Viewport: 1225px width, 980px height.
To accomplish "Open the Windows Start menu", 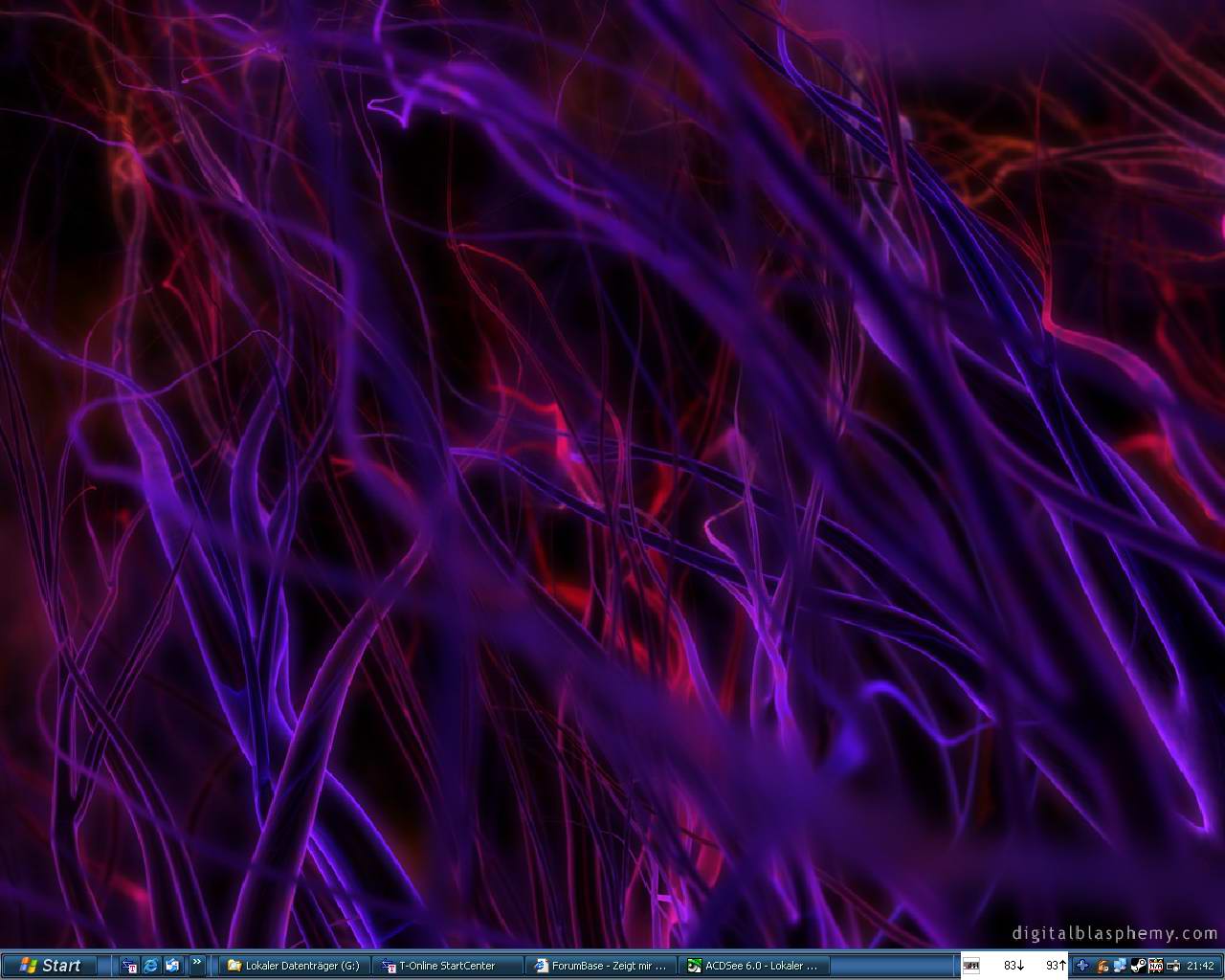I will (x=50, y=966).
